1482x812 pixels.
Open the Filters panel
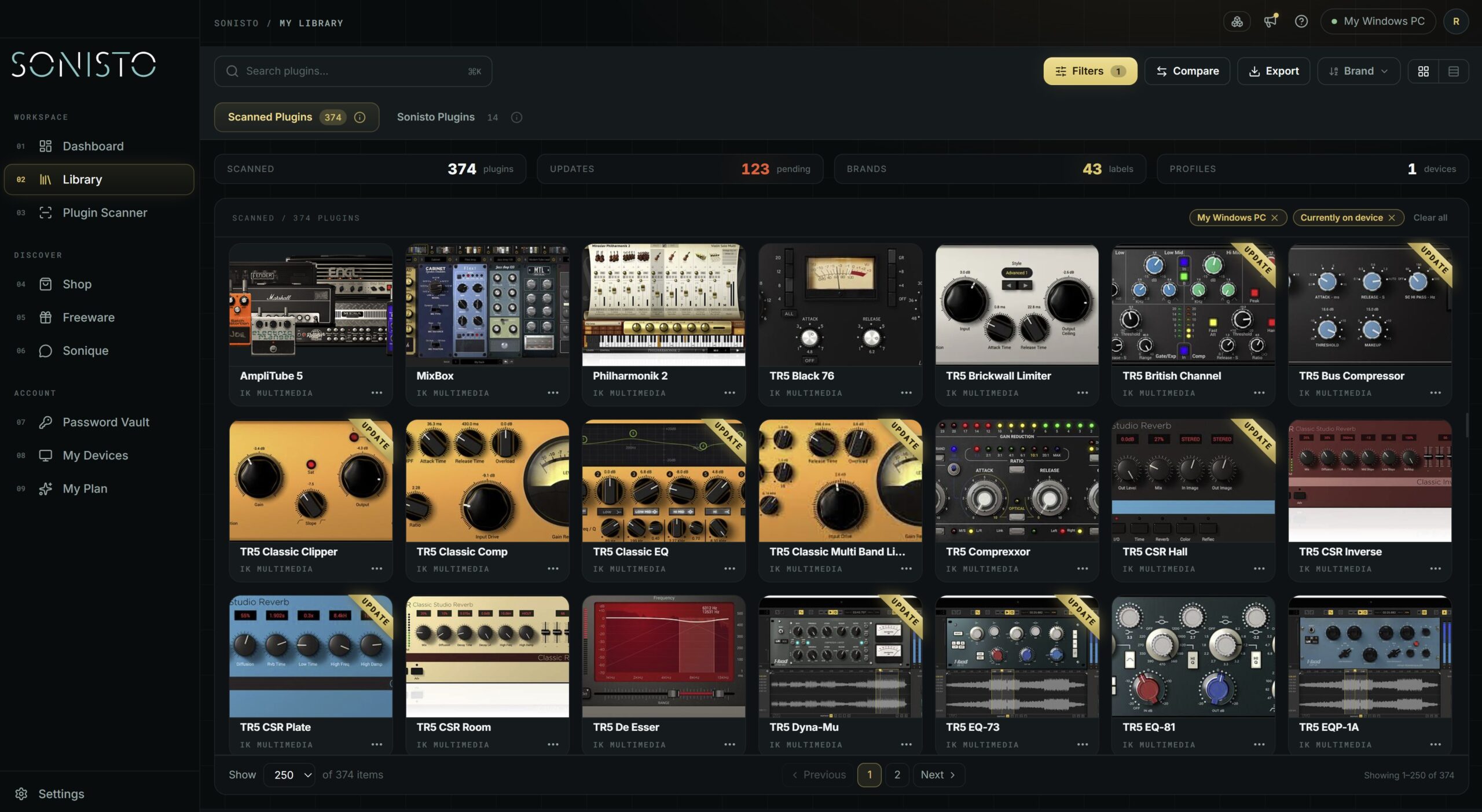pyautogui.click(x=1090, y=71)
